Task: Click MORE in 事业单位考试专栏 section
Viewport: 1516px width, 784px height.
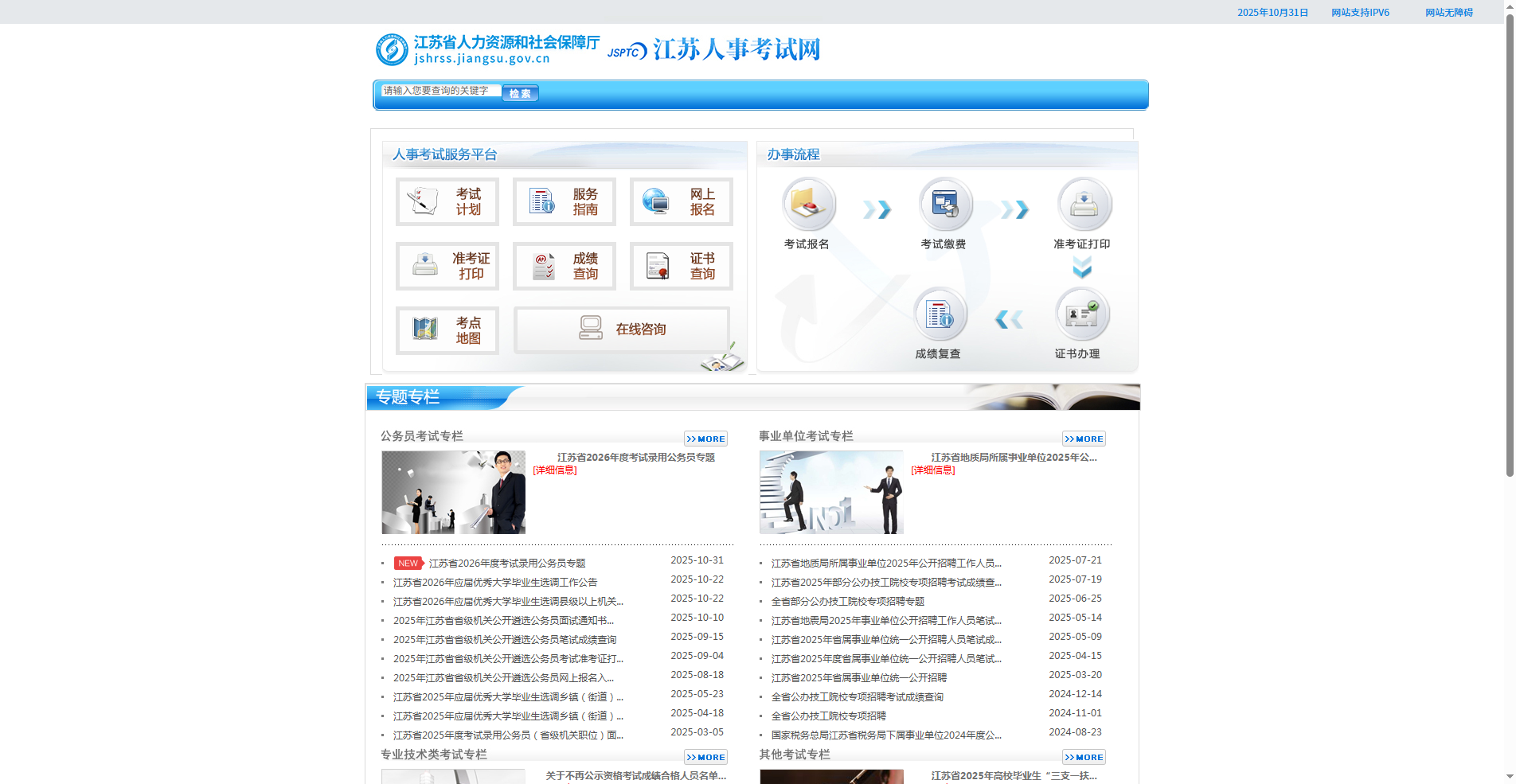Action: (1084, 438)
